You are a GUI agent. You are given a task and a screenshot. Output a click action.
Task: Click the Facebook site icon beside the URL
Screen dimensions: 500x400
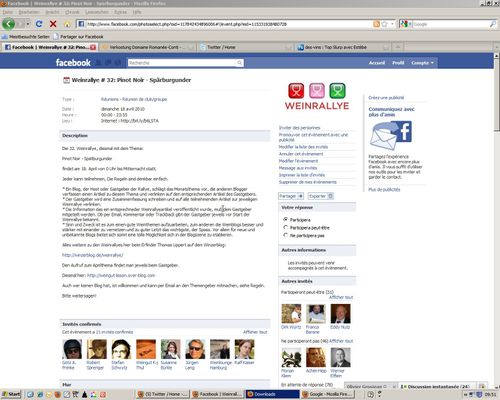[81, 24]
